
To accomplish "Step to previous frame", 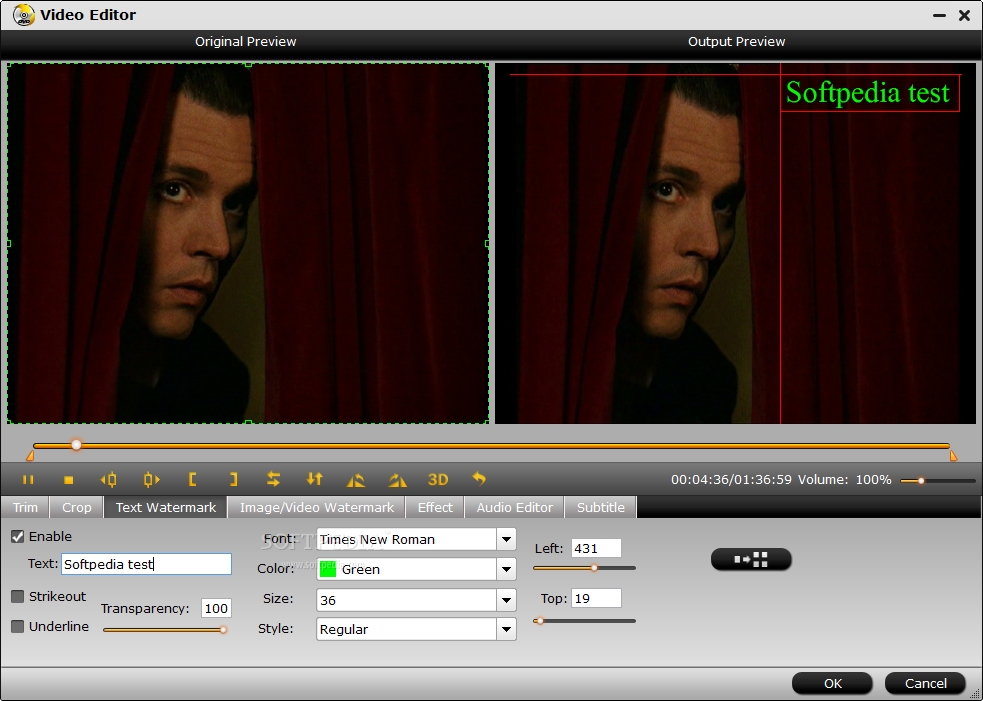I will [108, 480].
